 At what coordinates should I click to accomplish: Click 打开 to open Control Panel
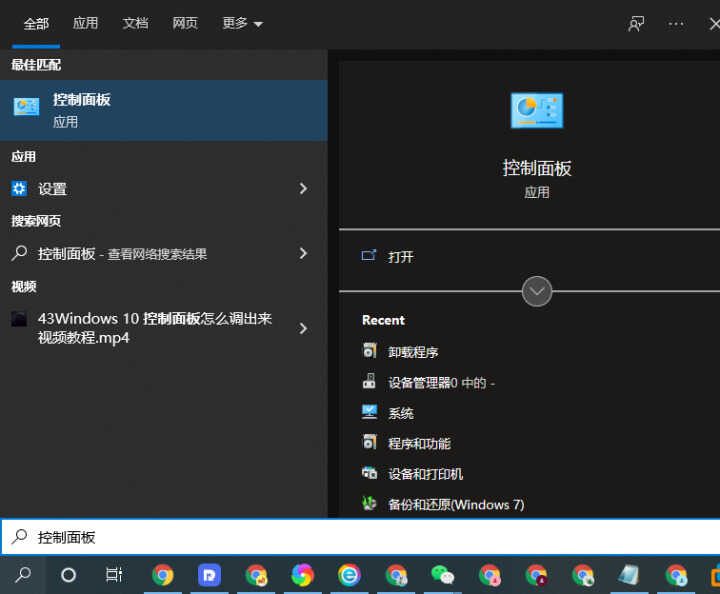[400, 257]
